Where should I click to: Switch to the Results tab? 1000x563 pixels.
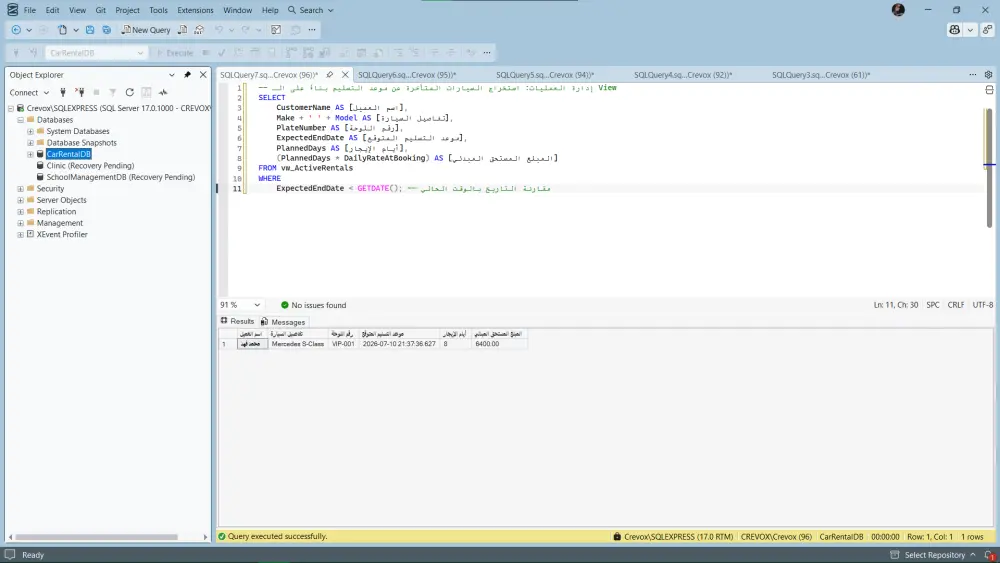point(237,321)
